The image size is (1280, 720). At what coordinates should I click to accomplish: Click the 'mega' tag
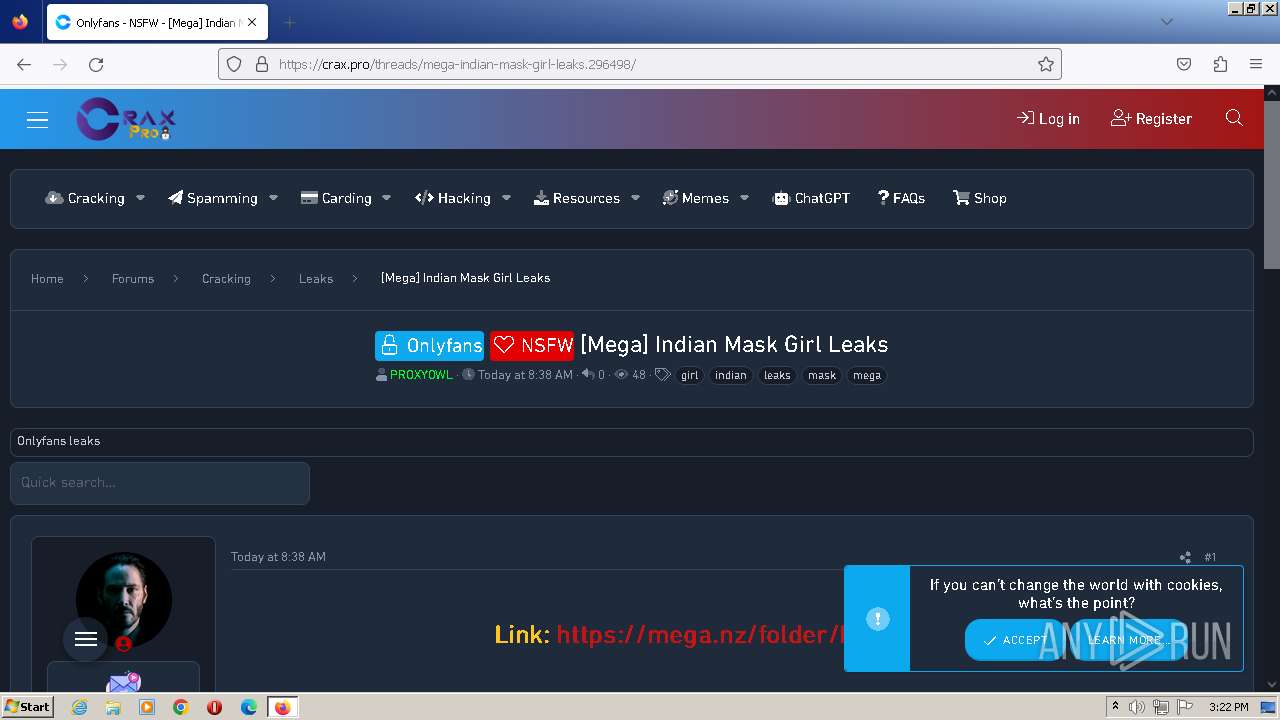click(867, 376)
